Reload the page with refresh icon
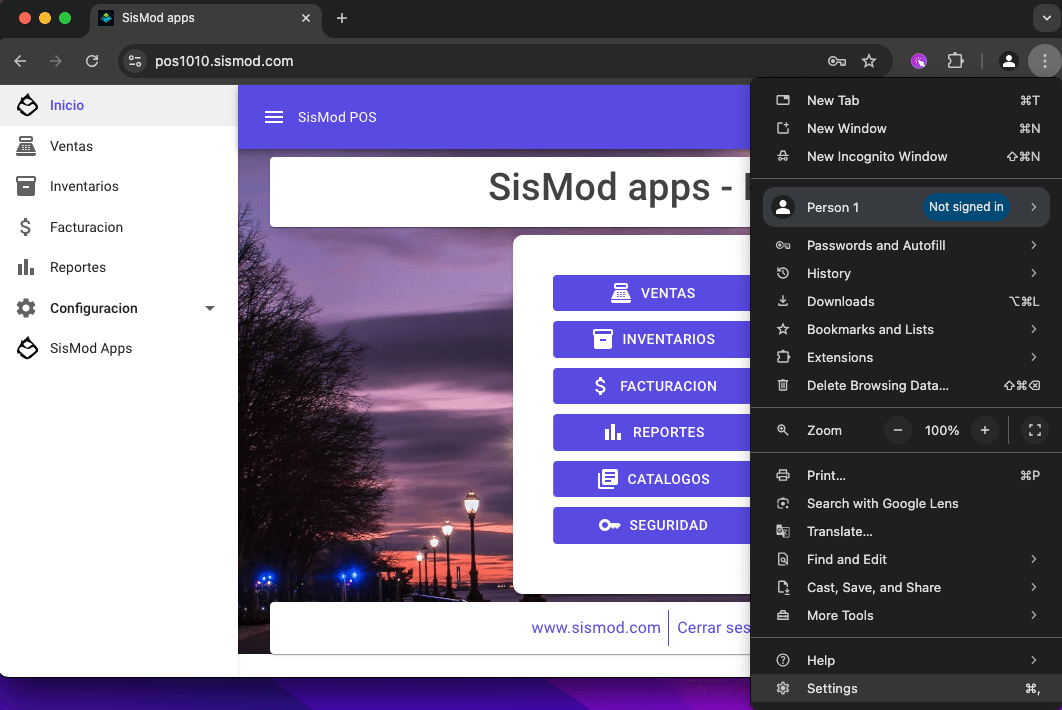The width and height of the screenshot is (1062, 710). [92, 61]
